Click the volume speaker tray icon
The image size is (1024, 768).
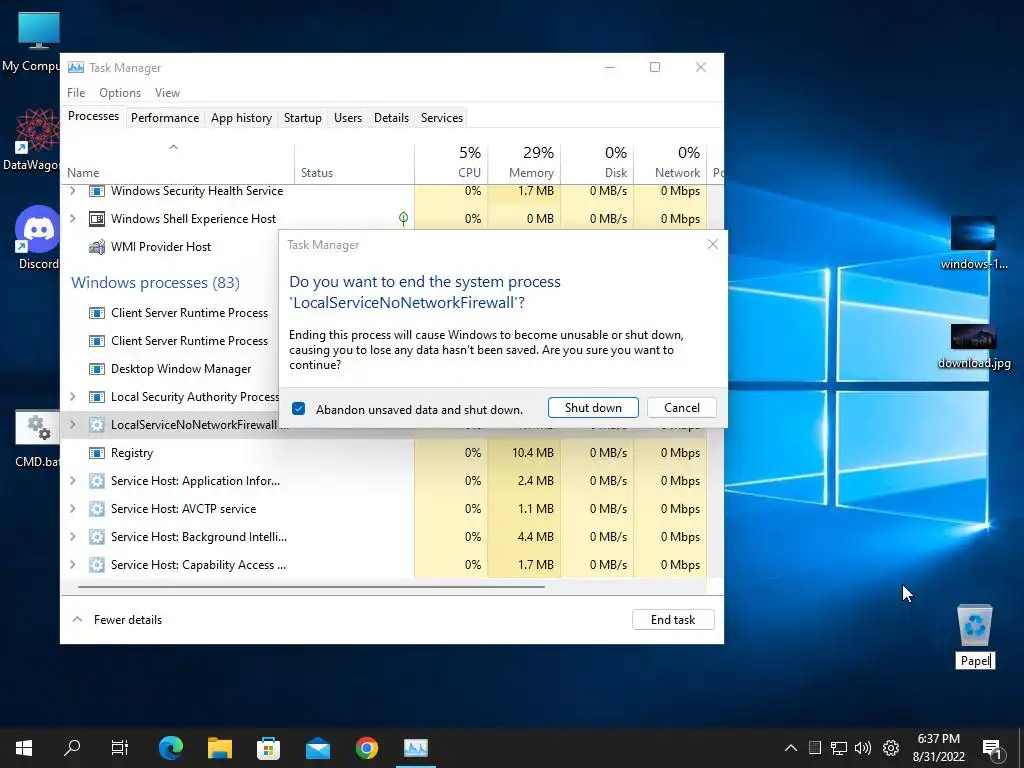point(863,748)
